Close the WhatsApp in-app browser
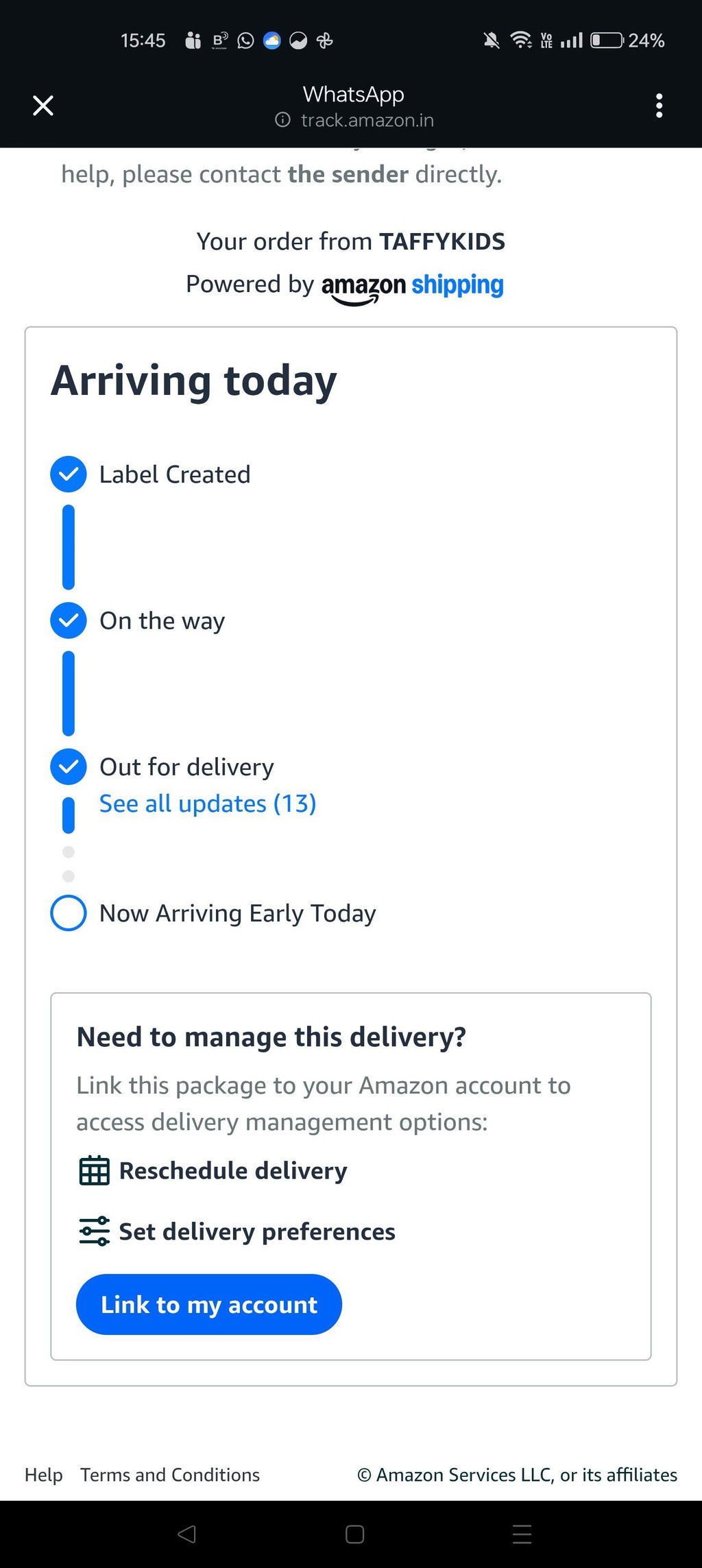The image size is (702, 1568). pos(43,106)
